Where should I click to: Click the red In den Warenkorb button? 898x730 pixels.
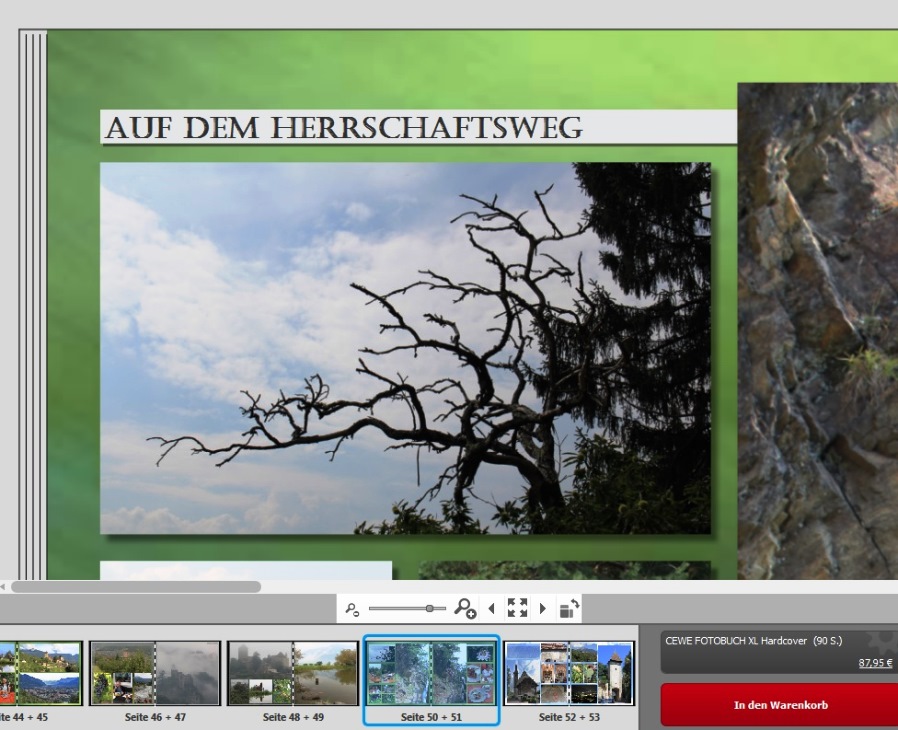780,705
